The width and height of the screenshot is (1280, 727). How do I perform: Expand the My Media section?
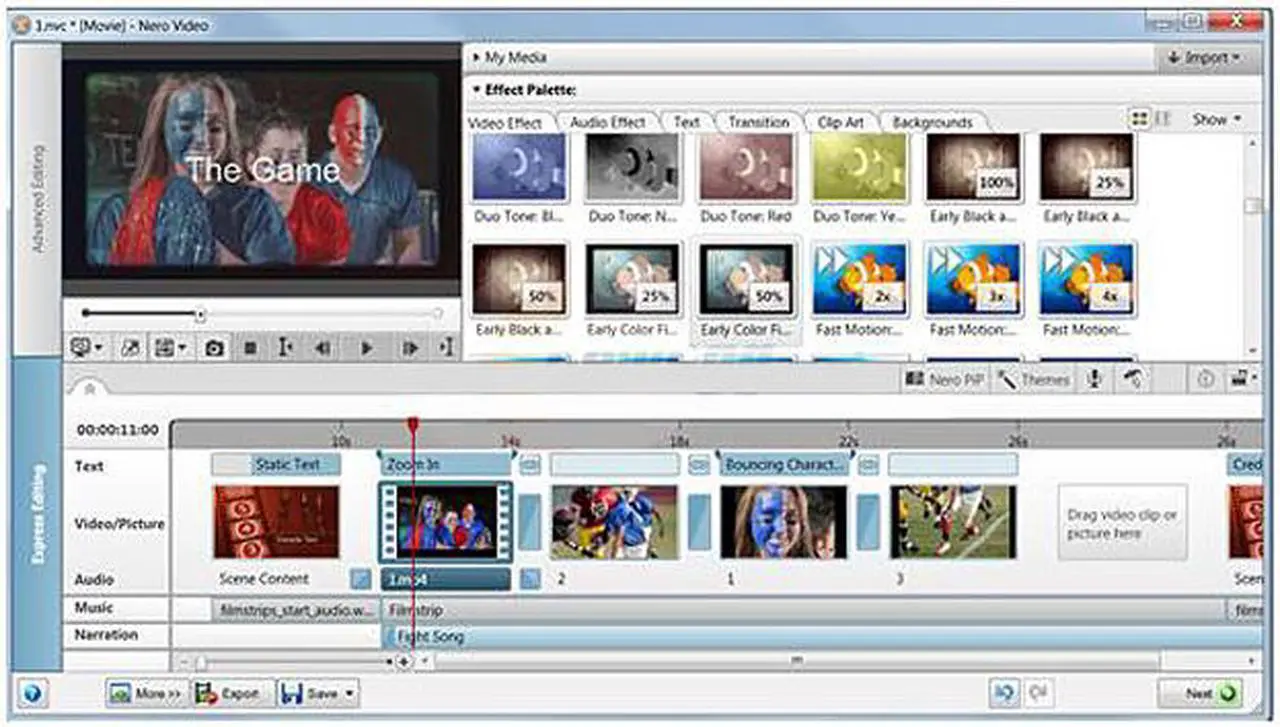tap(510, 58)
